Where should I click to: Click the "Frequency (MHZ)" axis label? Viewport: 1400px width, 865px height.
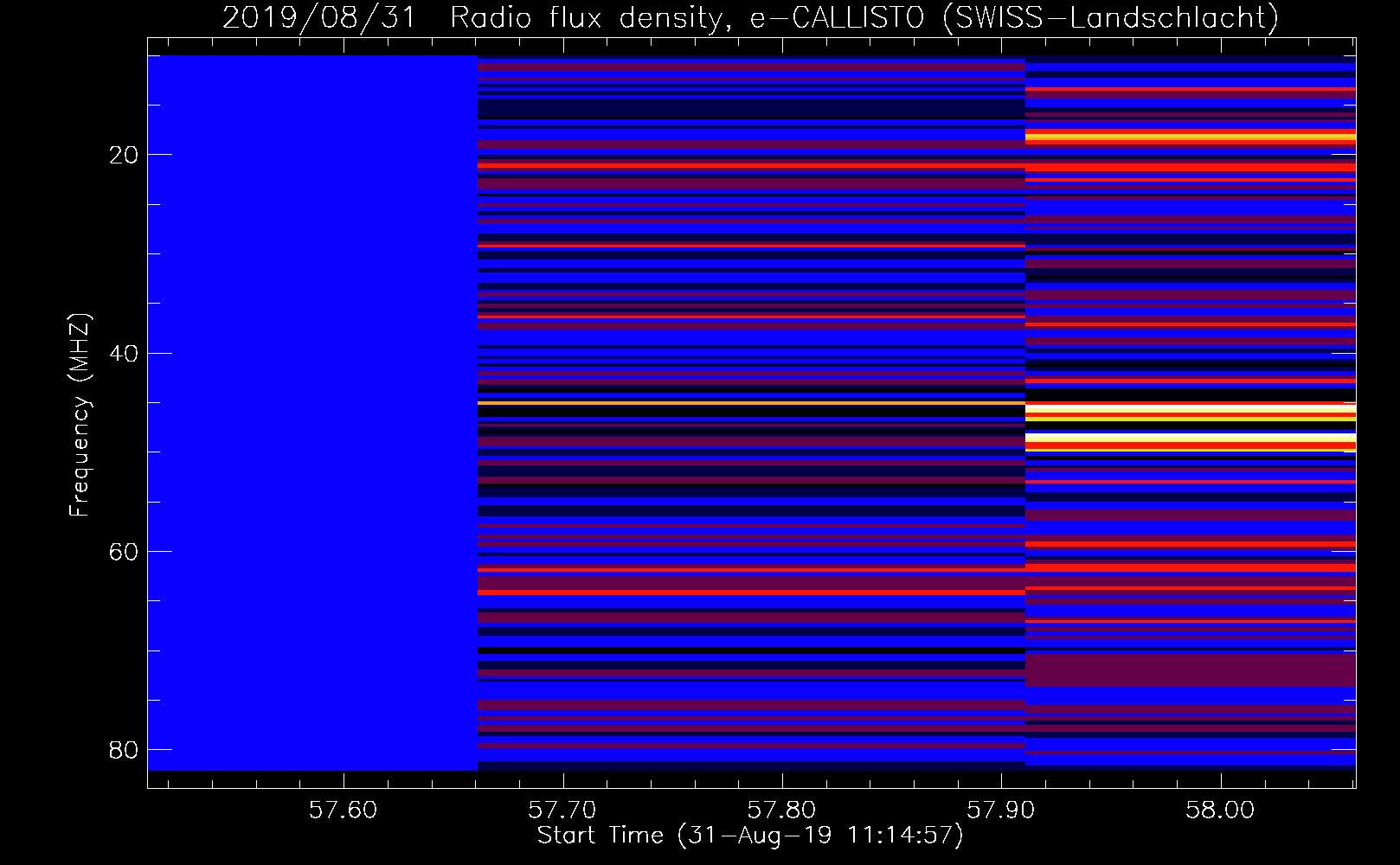pyautogui.click(x=79, y=415)
